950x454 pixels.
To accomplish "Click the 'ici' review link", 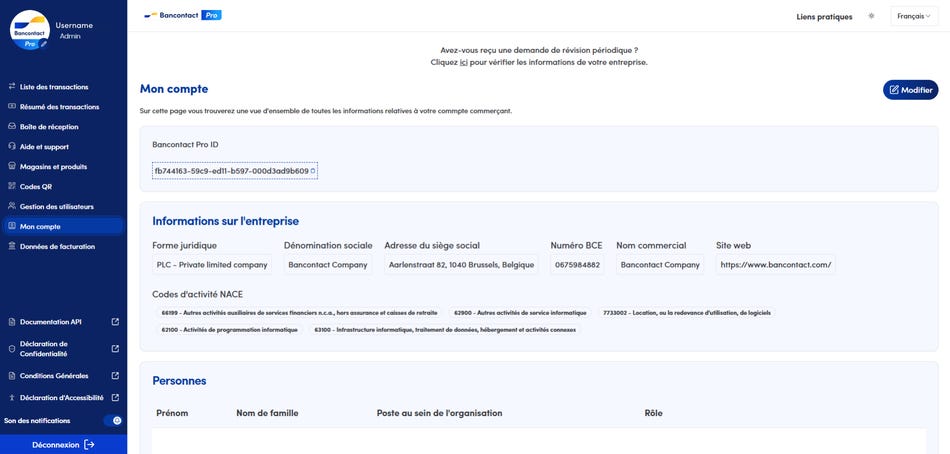I will click(x=463, y=62).
